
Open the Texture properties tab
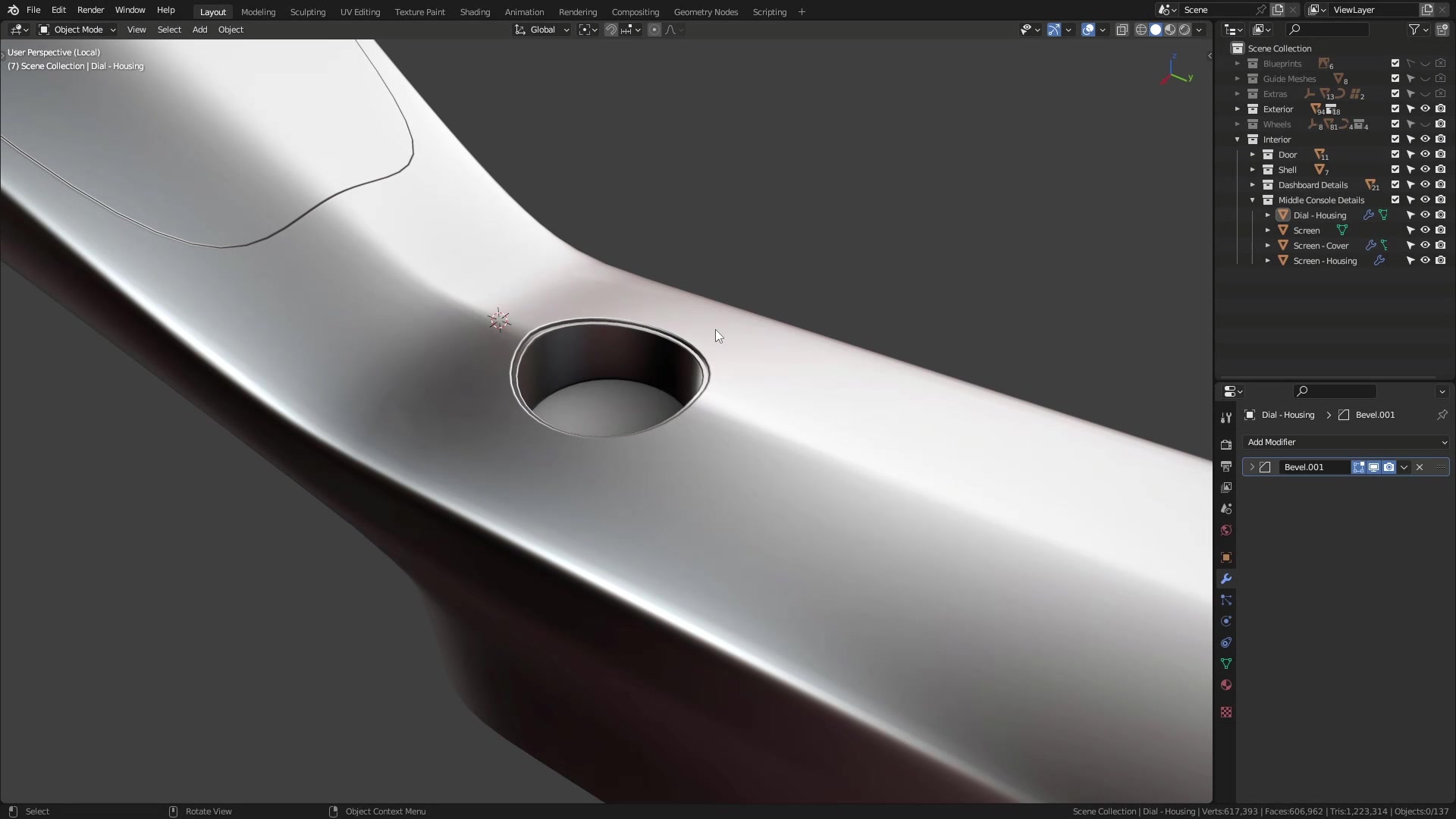coord(1226,712)
